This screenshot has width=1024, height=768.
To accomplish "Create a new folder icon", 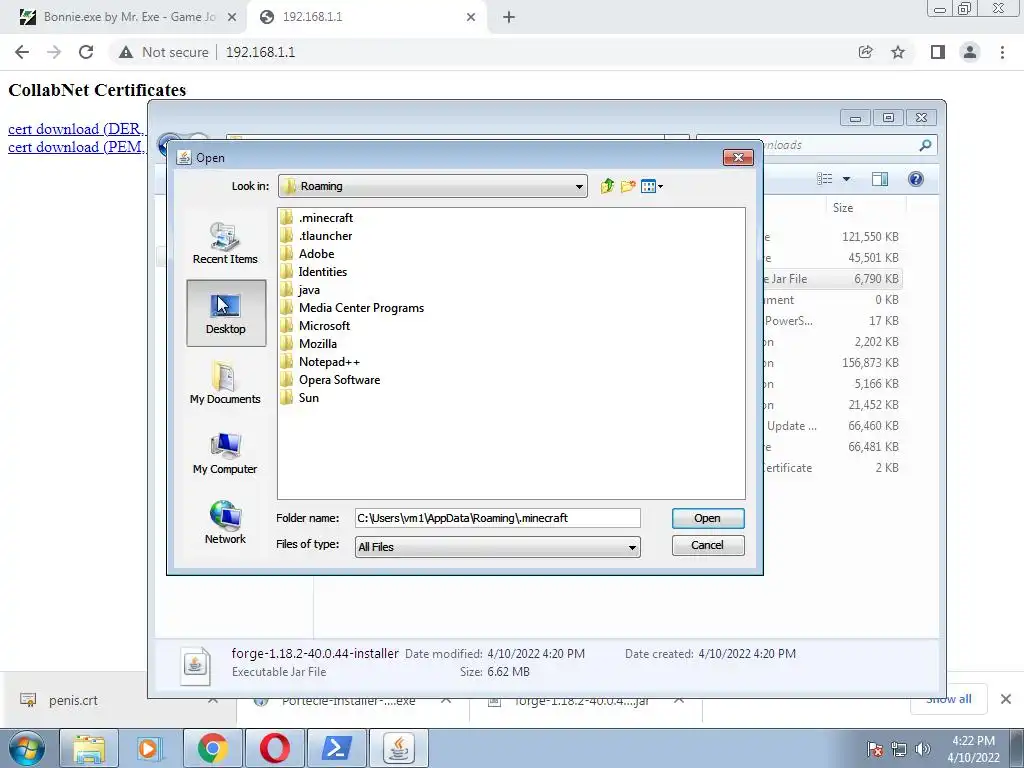I will click(628, 186).
